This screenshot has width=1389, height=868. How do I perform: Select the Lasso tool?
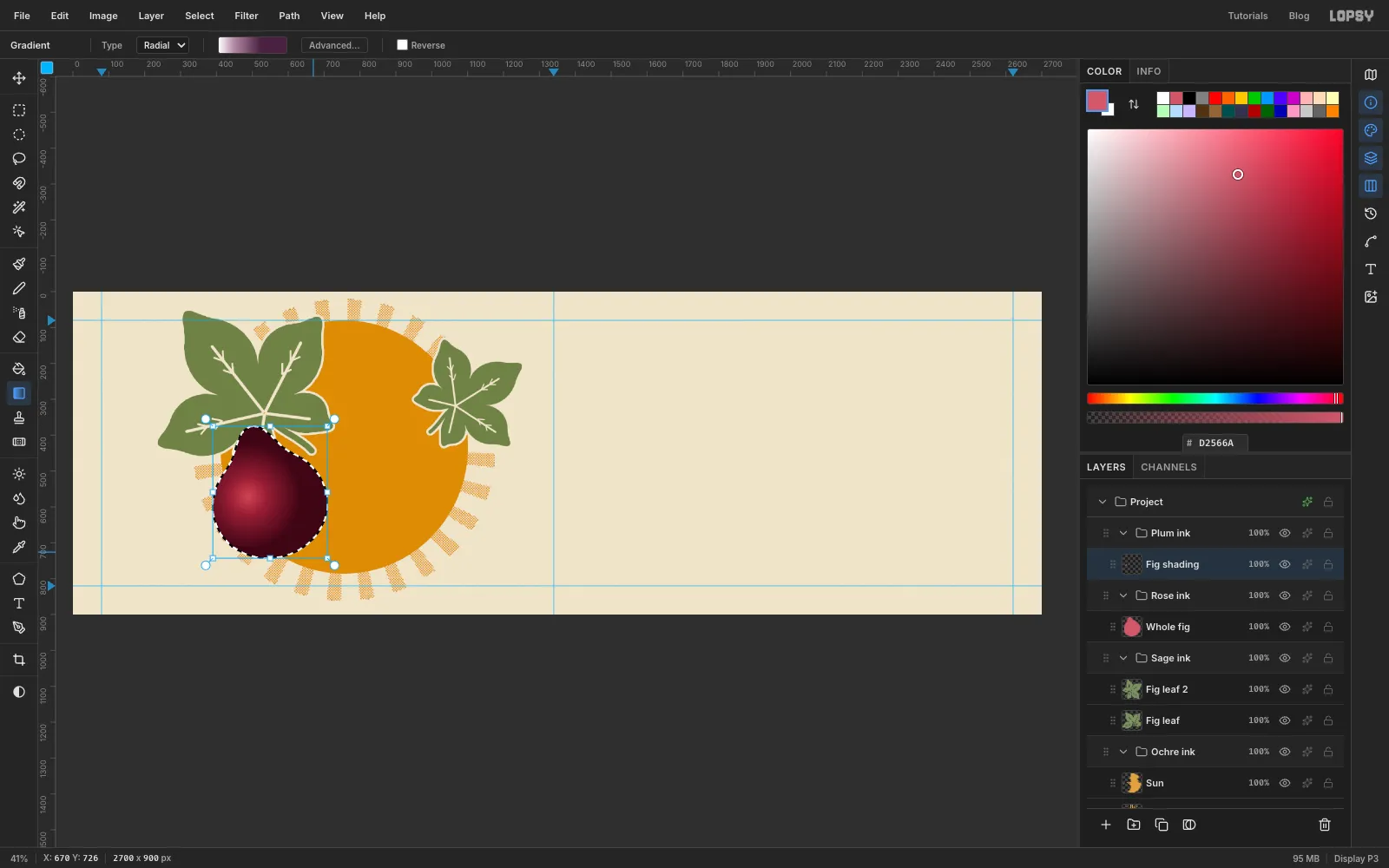pyautogui.click(x=19, y=159)
